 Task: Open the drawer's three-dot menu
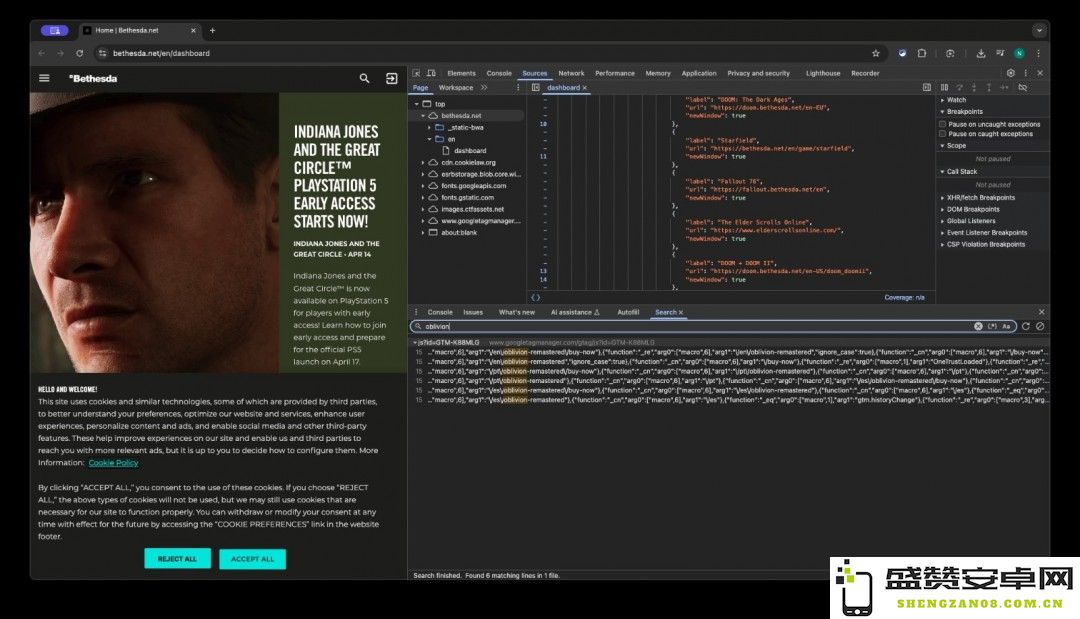(416, 312)
